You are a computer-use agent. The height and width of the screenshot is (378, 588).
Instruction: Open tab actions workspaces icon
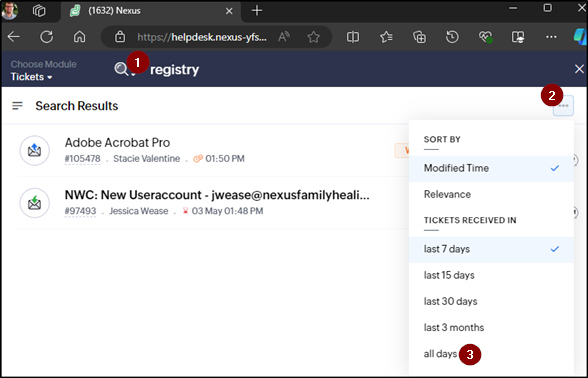[x=39, y=10]
